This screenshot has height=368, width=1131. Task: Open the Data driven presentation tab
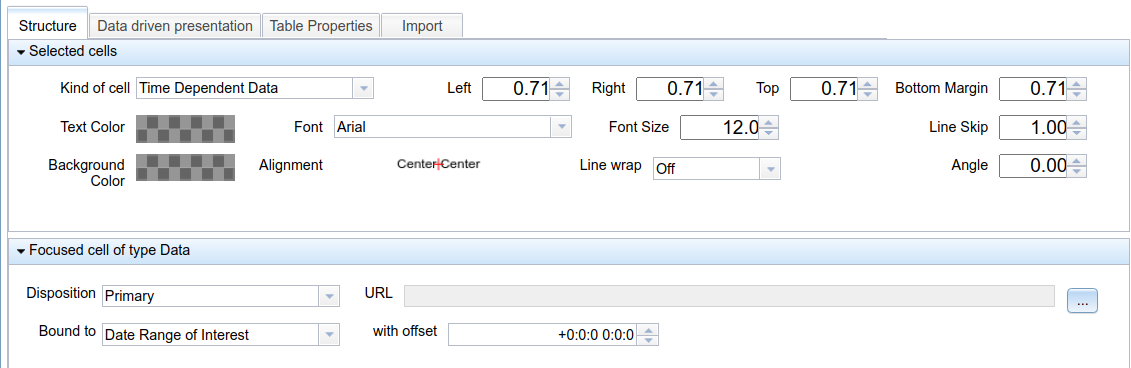(x=175, y=26)
